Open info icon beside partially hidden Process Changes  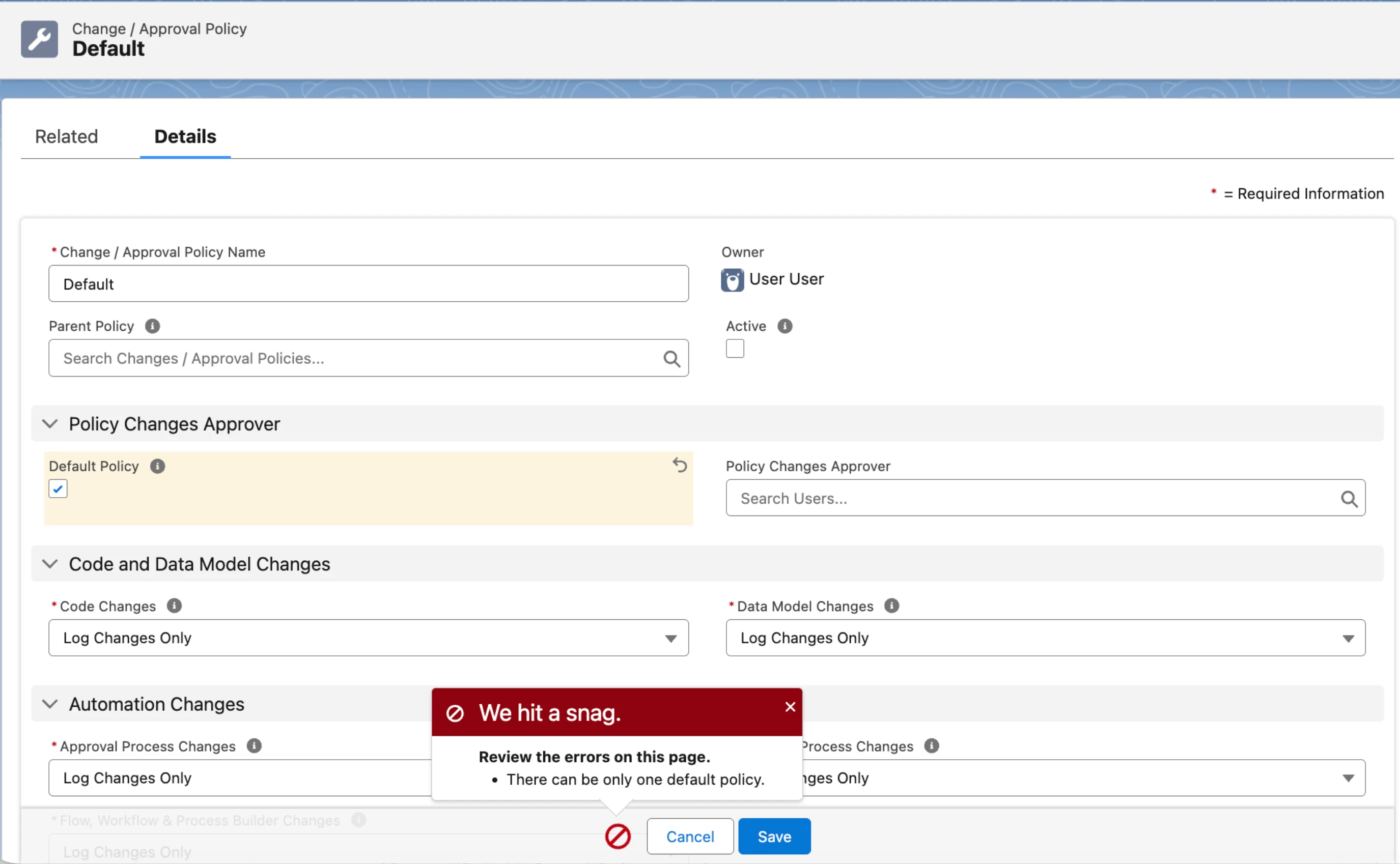click(932, 746)
